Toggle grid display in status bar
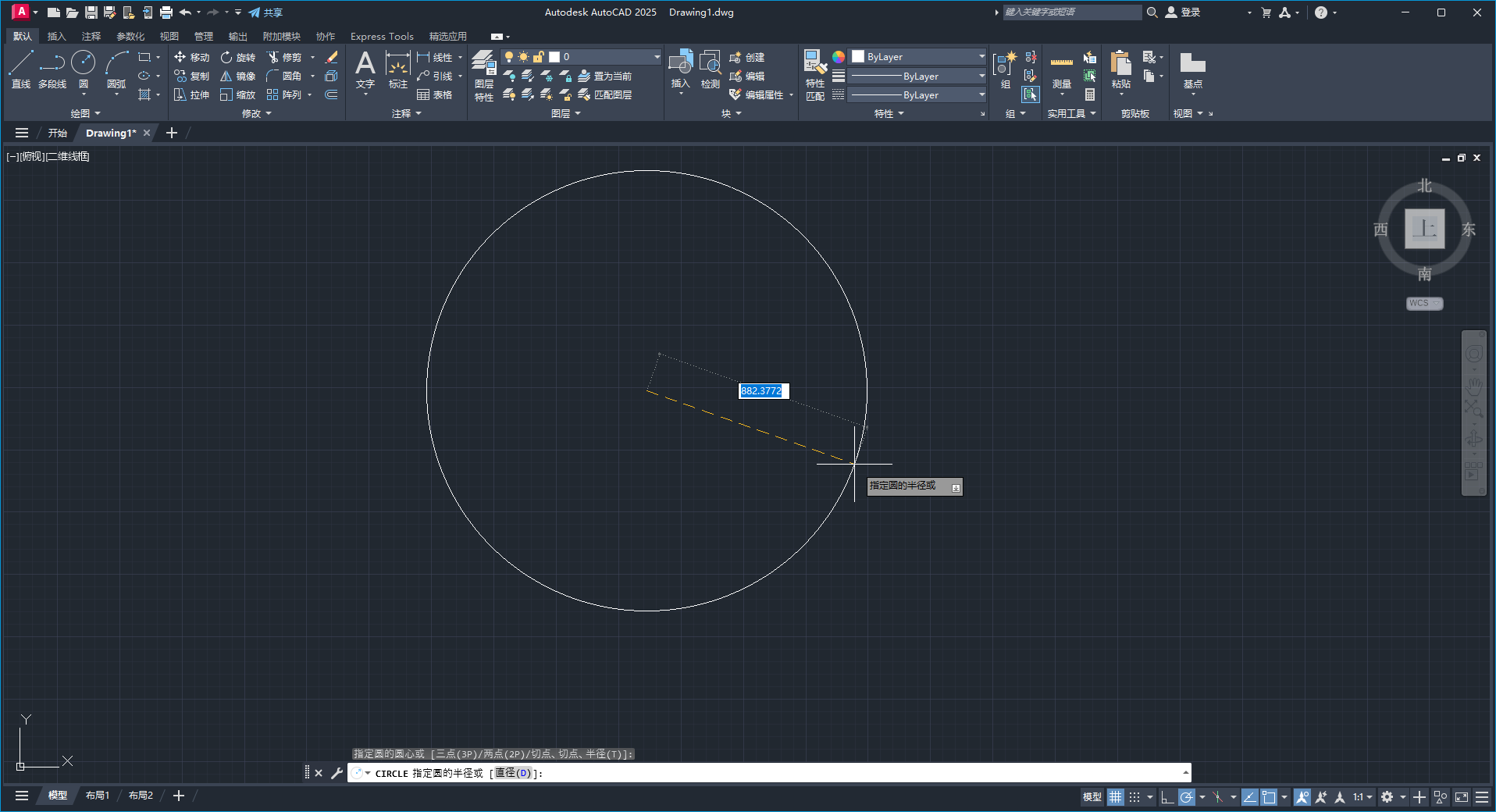Screen dimensions: 1496x812 (x=1115, y=796)
